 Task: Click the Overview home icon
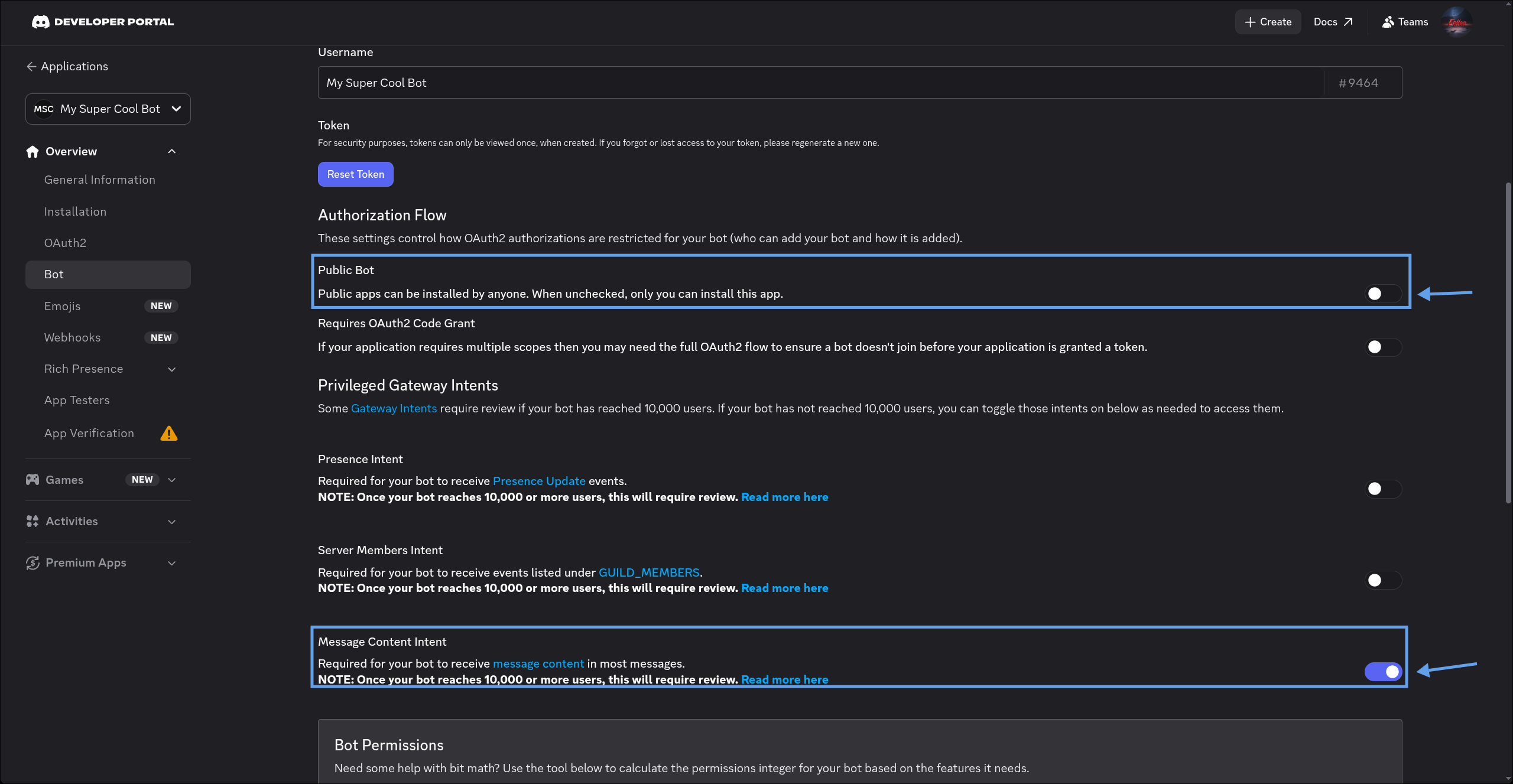pos(33,152)
